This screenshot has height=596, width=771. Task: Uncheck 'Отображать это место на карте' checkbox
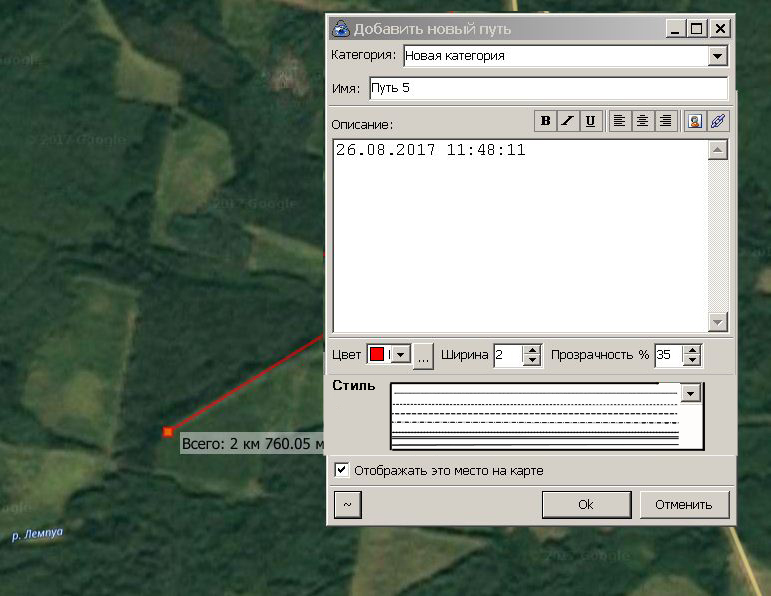[342, 470]
